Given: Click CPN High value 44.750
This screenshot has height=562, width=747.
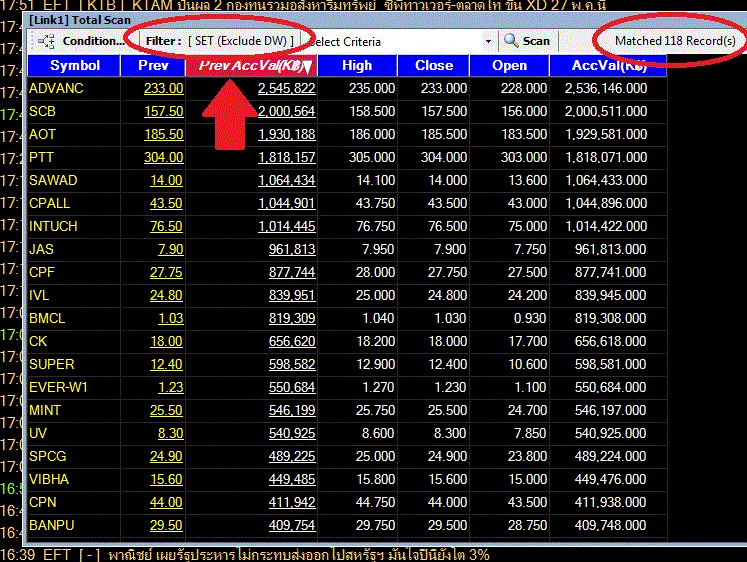Looking at the screenshot, I should click(375, 502).
